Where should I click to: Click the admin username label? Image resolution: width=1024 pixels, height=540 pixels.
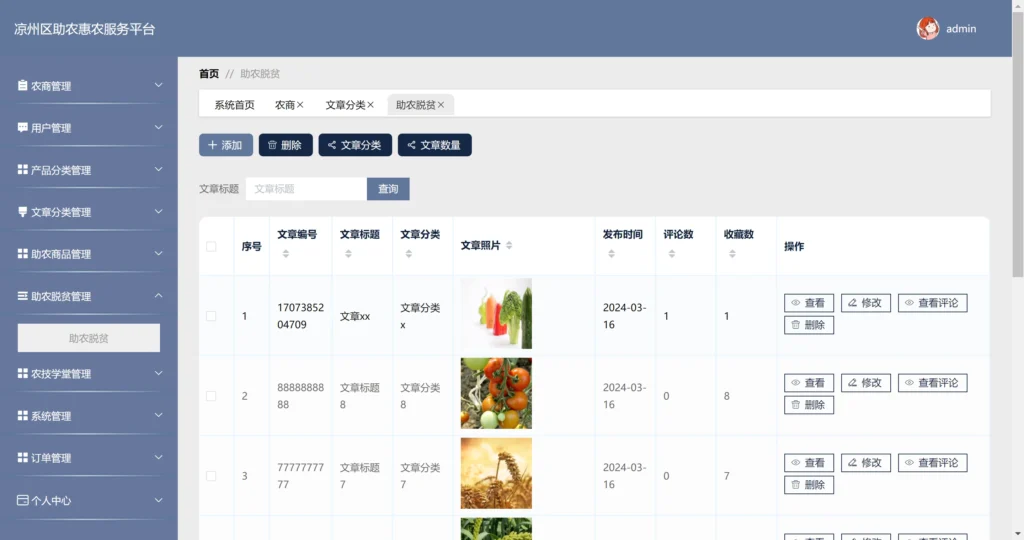tap(961, 29)
